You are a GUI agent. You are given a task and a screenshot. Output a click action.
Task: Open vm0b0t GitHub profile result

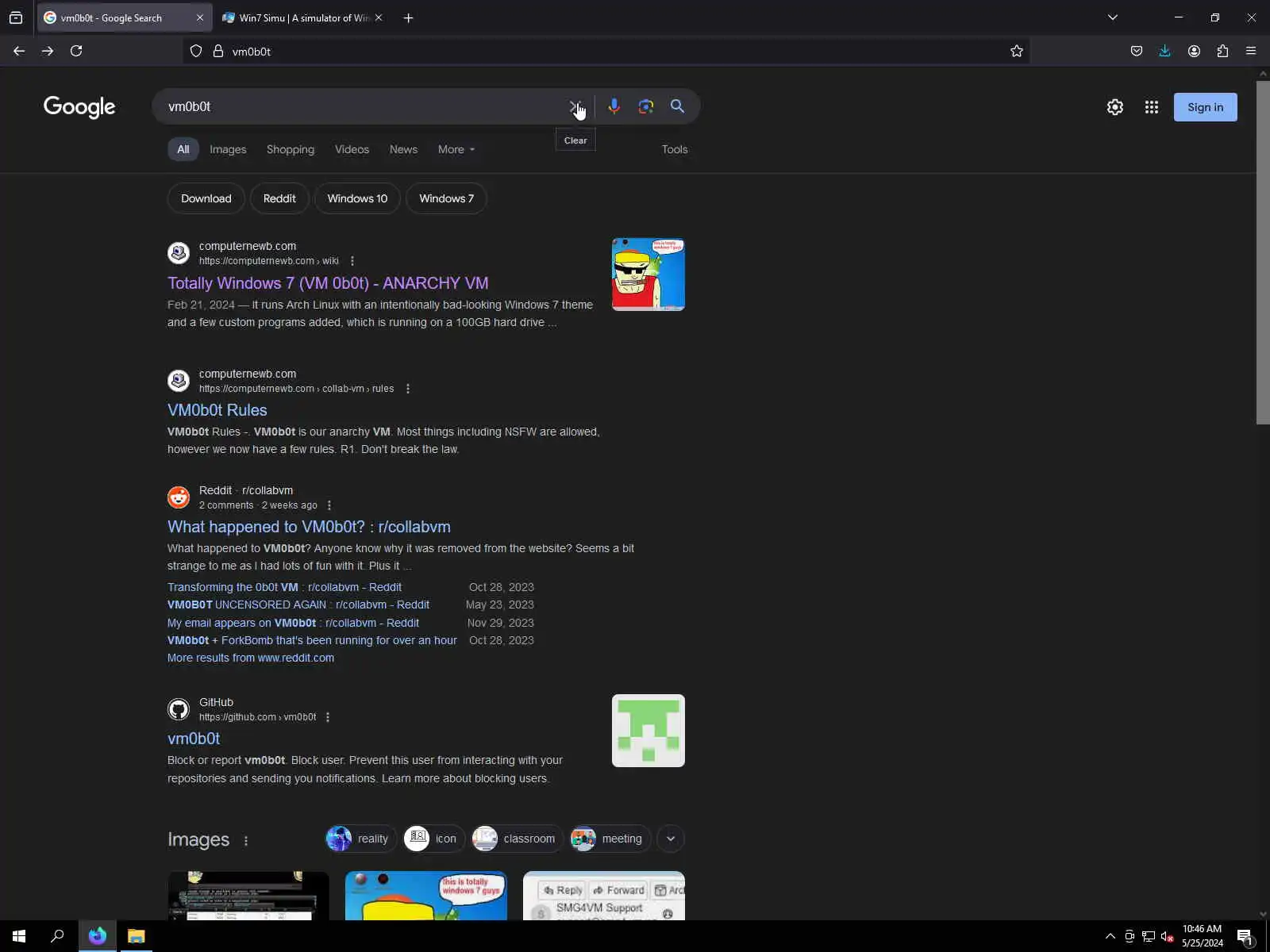click(194, 739)
